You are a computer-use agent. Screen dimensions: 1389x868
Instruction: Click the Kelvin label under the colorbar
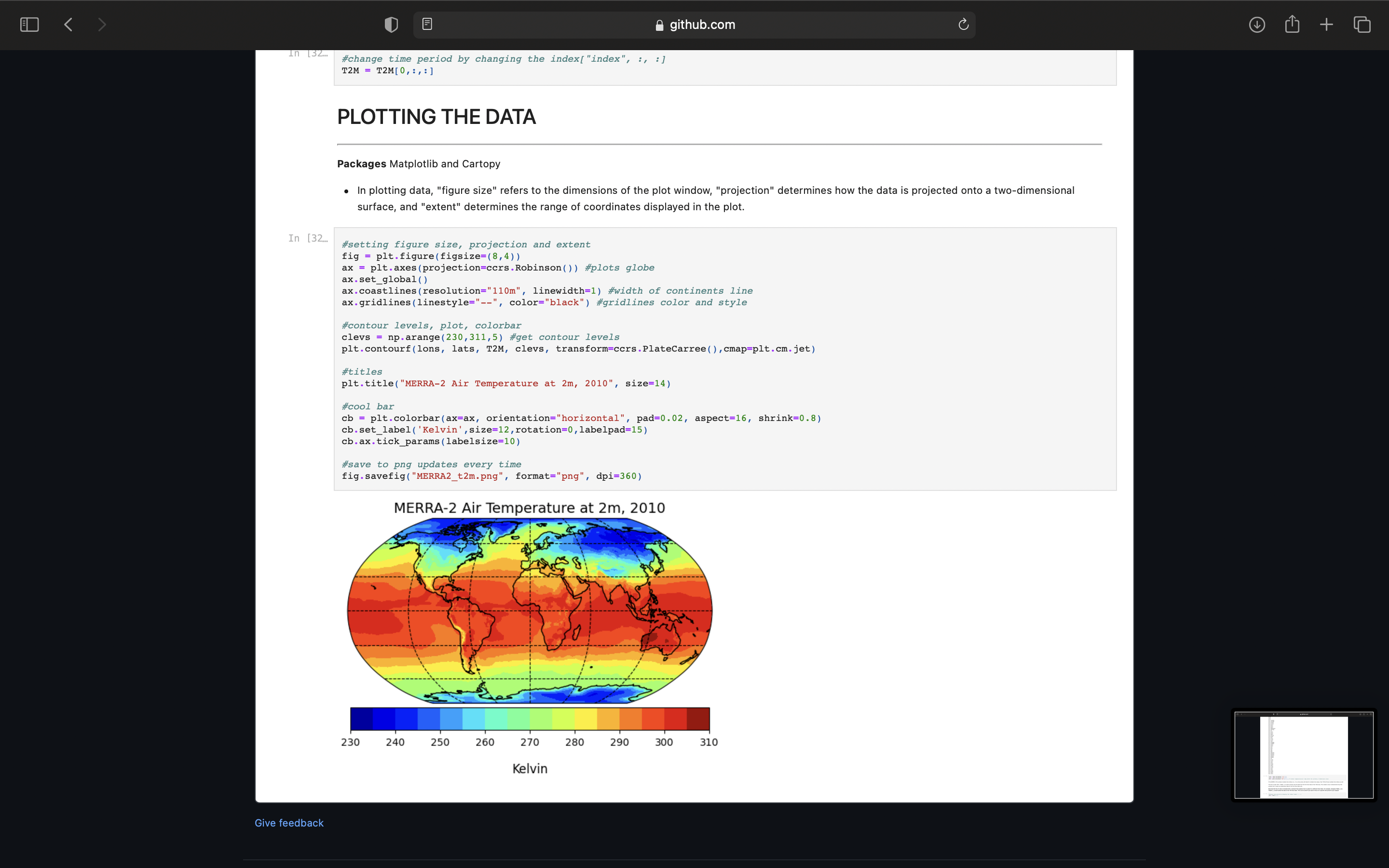tap(530, 769)
